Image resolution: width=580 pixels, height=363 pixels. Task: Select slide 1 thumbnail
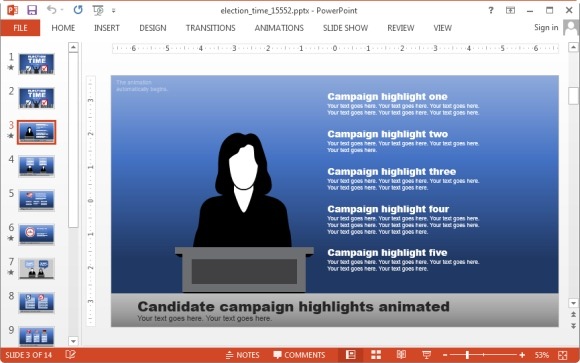click(x=37, y=64)
